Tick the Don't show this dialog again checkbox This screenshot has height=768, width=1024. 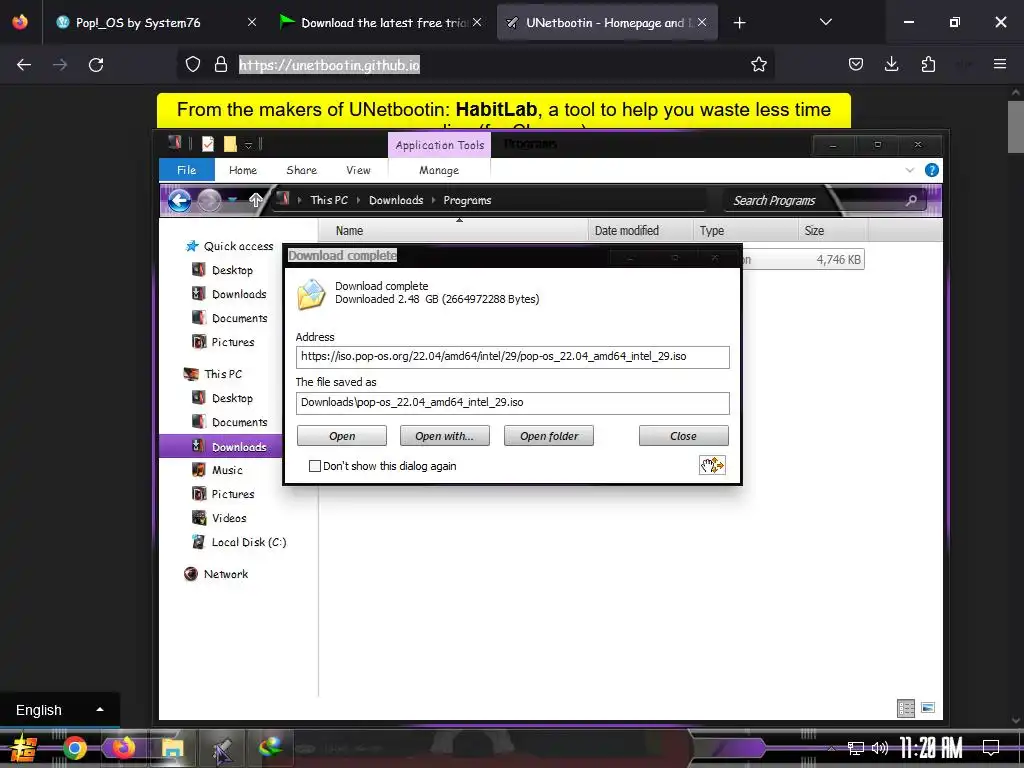(x=315, y=466)
